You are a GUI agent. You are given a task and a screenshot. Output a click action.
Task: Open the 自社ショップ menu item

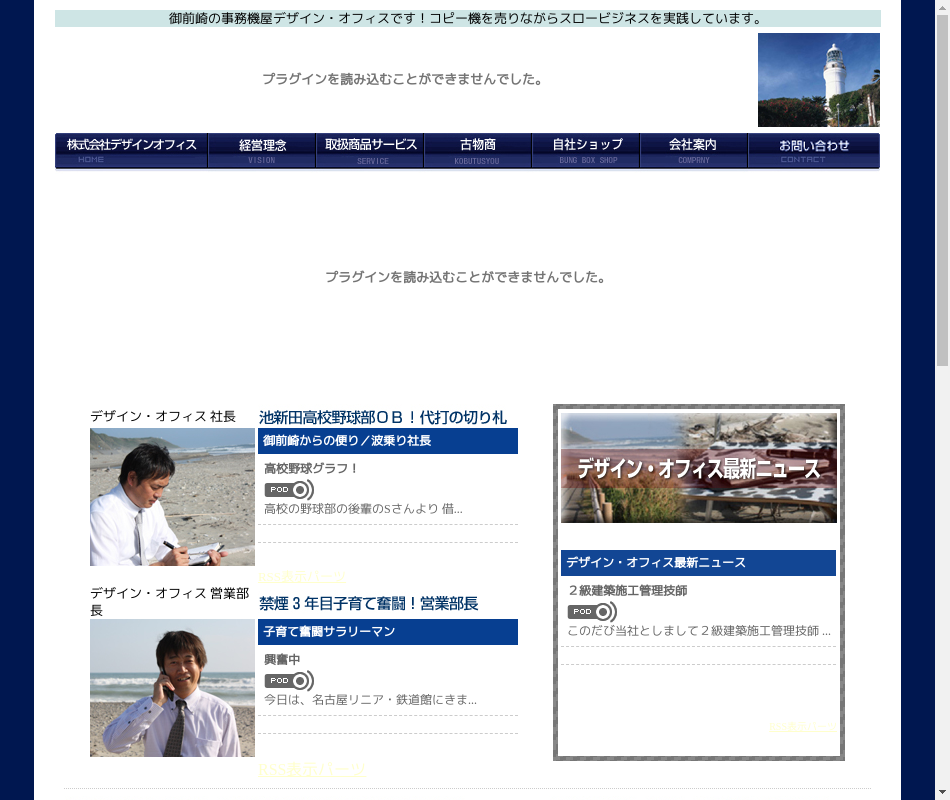(586, 150)
